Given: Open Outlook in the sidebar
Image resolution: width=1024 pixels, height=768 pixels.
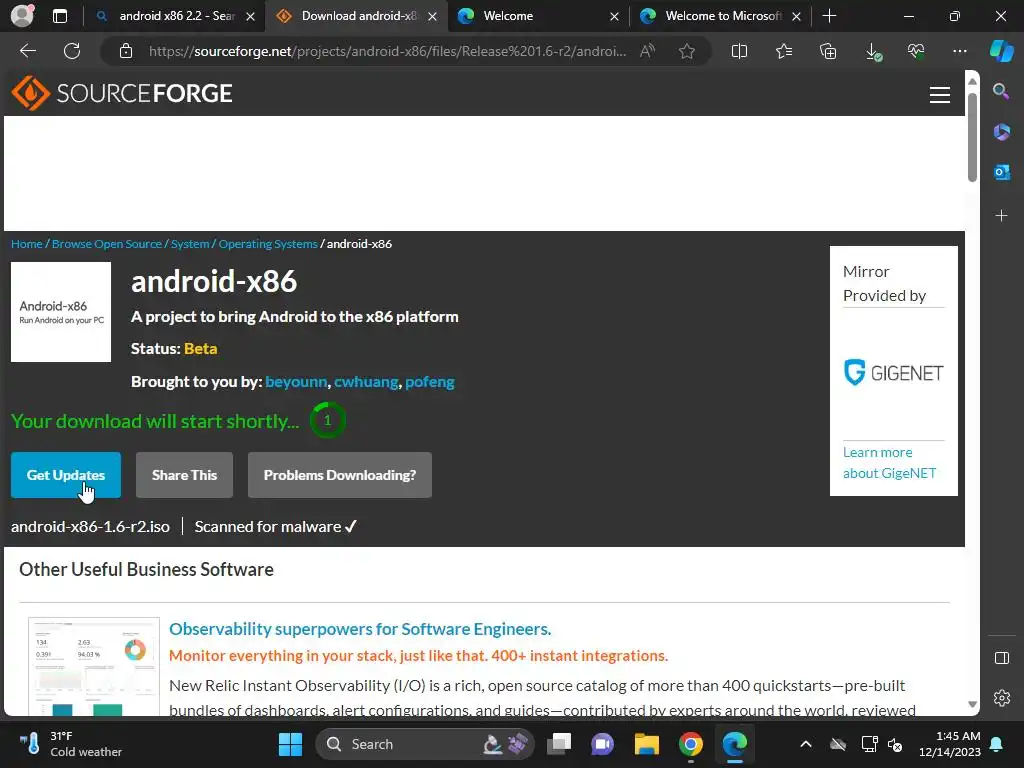Looking at the screenshot, I should click(1001, 172).
